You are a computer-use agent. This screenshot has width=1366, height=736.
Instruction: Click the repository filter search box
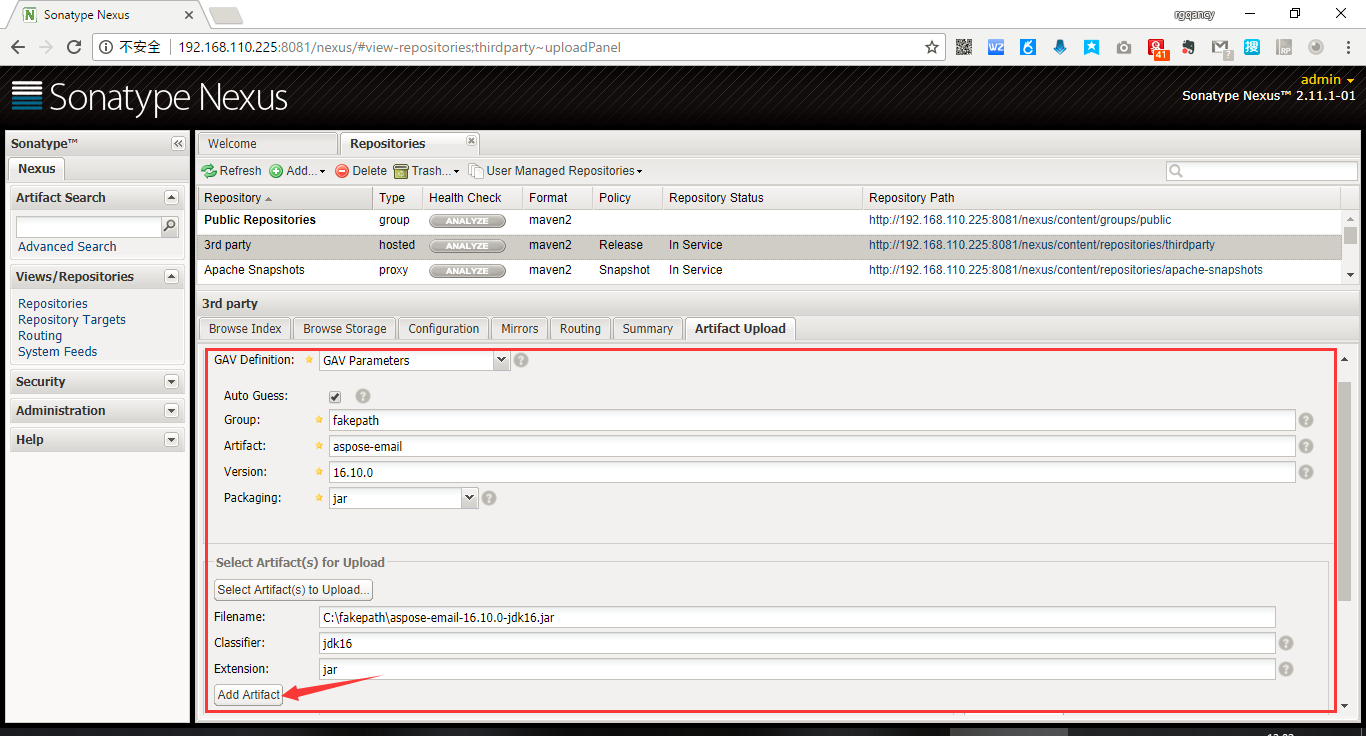pos(1262,171)
